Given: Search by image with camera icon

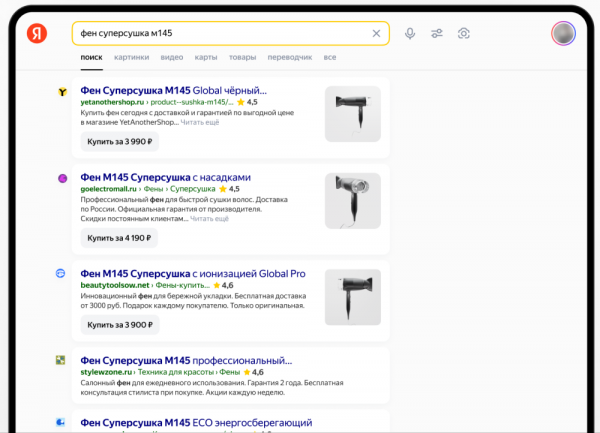Looking at the screenshot, I should (464, 33).
